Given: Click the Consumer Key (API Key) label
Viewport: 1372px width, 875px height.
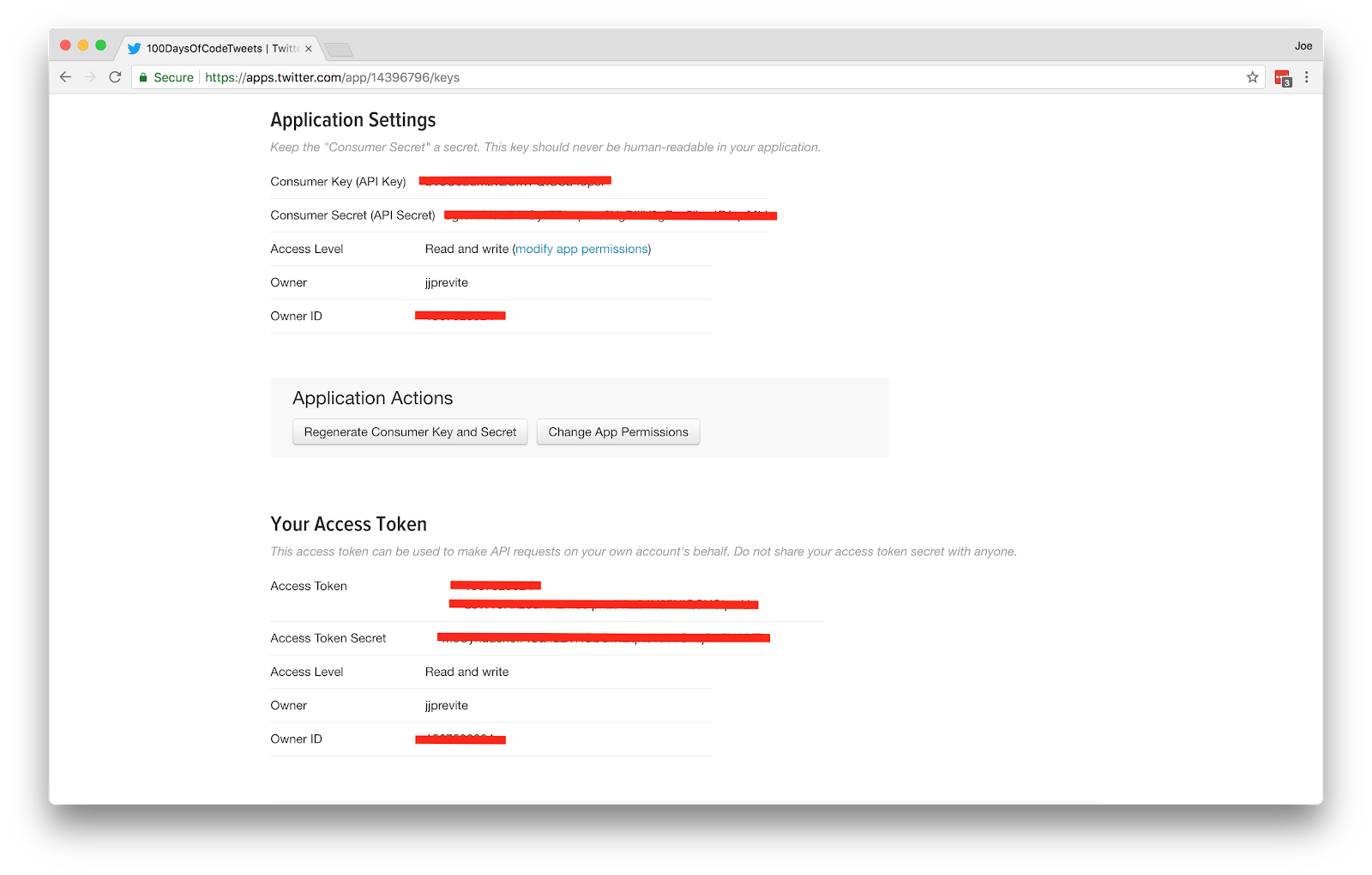Looking at the screenshot, I should [338, 182].
